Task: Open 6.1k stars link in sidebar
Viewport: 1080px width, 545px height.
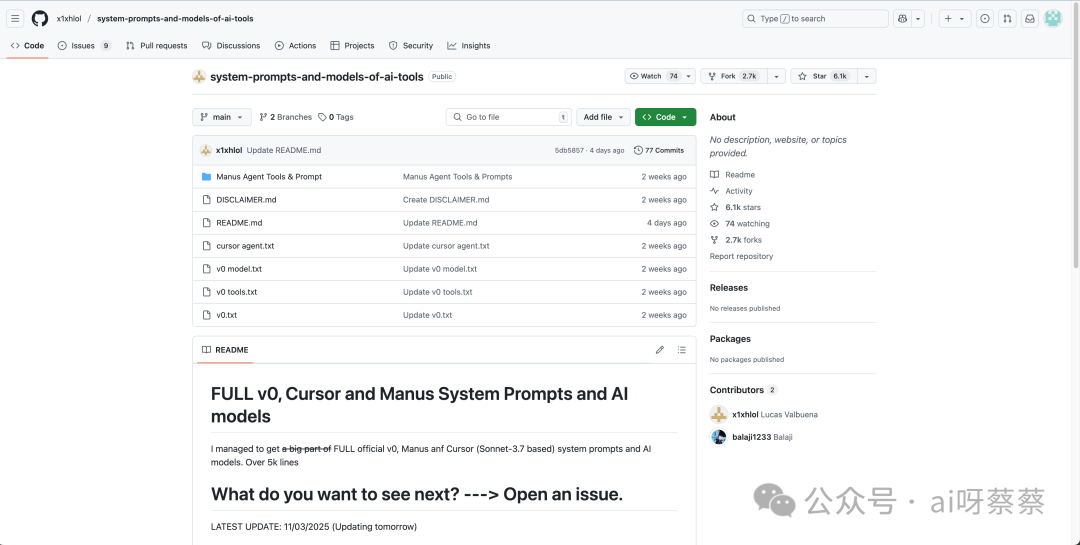Action: coord(742,207)
